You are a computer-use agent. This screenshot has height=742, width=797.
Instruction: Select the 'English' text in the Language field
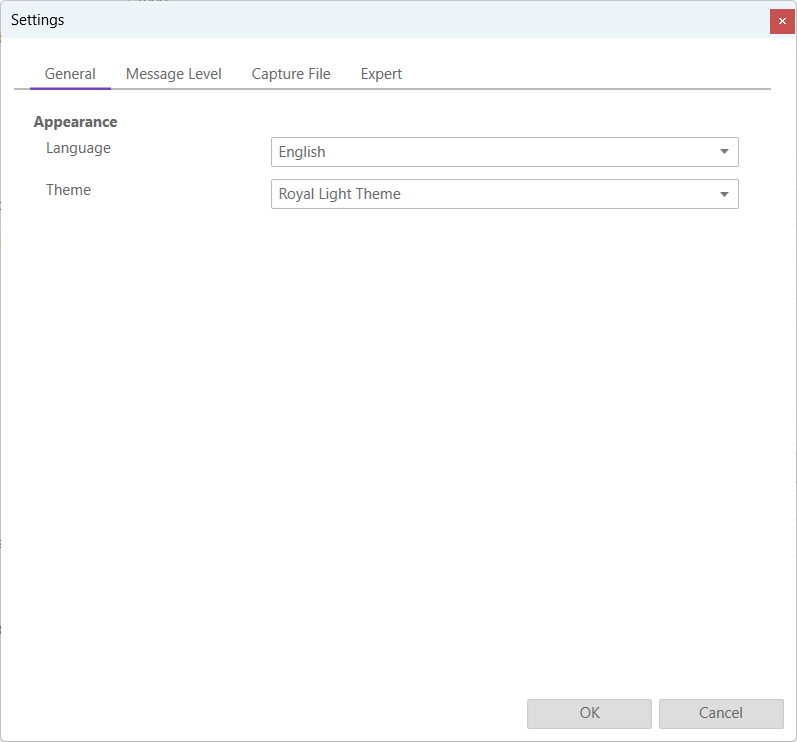302,152
